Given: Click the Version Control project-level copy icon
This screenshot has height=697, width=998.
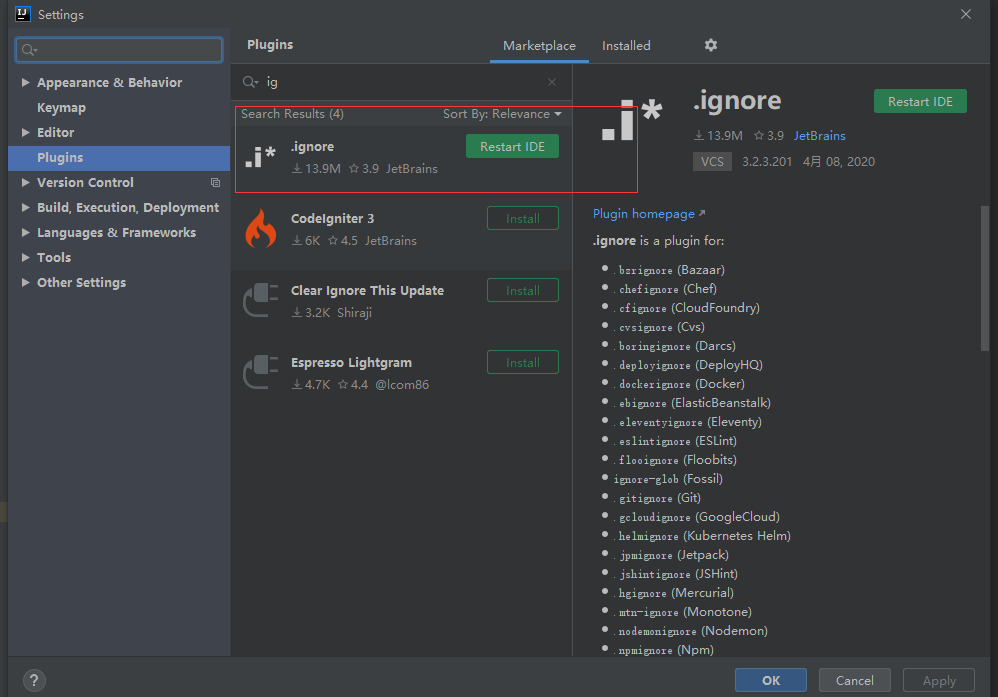Looking at the screenshot, I should tap(216, 183).
